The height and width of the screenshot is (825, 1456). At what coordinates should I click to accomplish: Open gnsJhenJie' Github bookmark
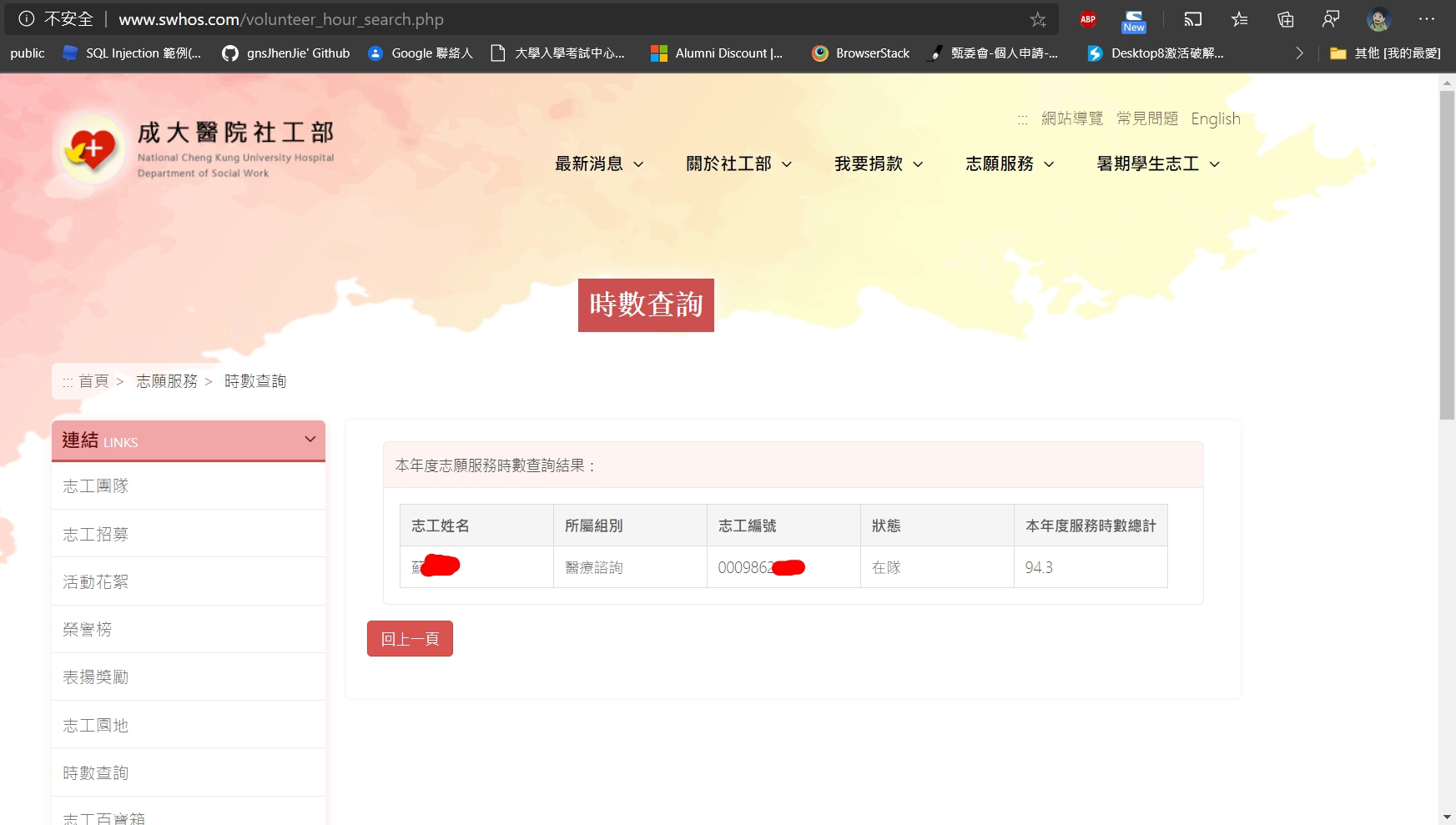pyautogui.click(x=286, y=53)
